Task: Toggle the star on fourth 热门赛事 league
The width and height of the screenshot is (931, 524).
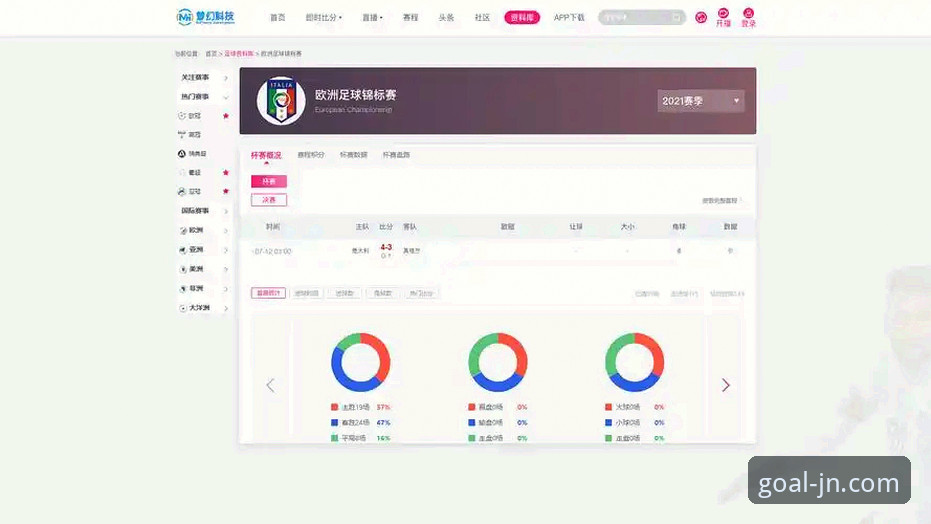Action: point(226,173)
